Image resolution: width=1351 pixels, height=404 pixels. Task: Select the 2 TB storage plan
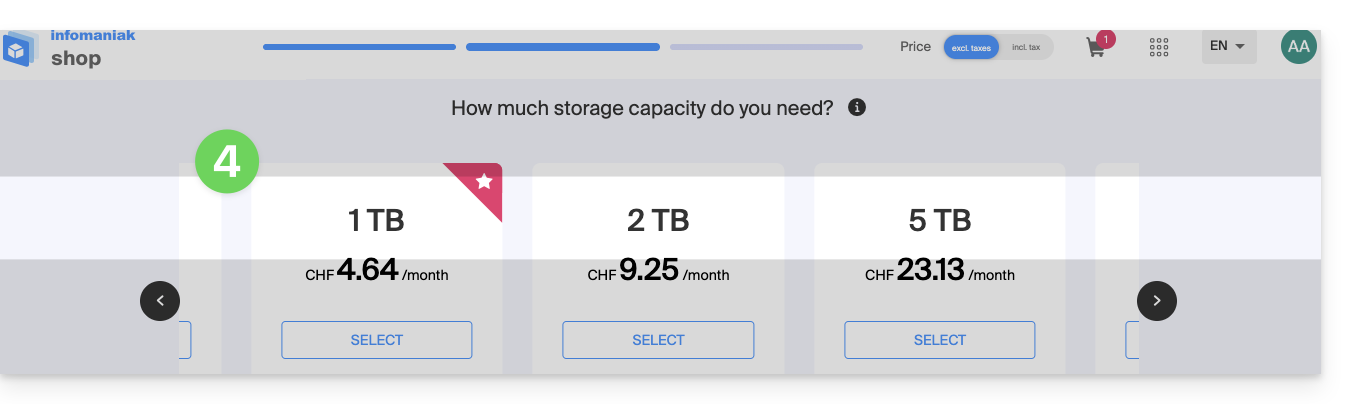coord(658,340)
